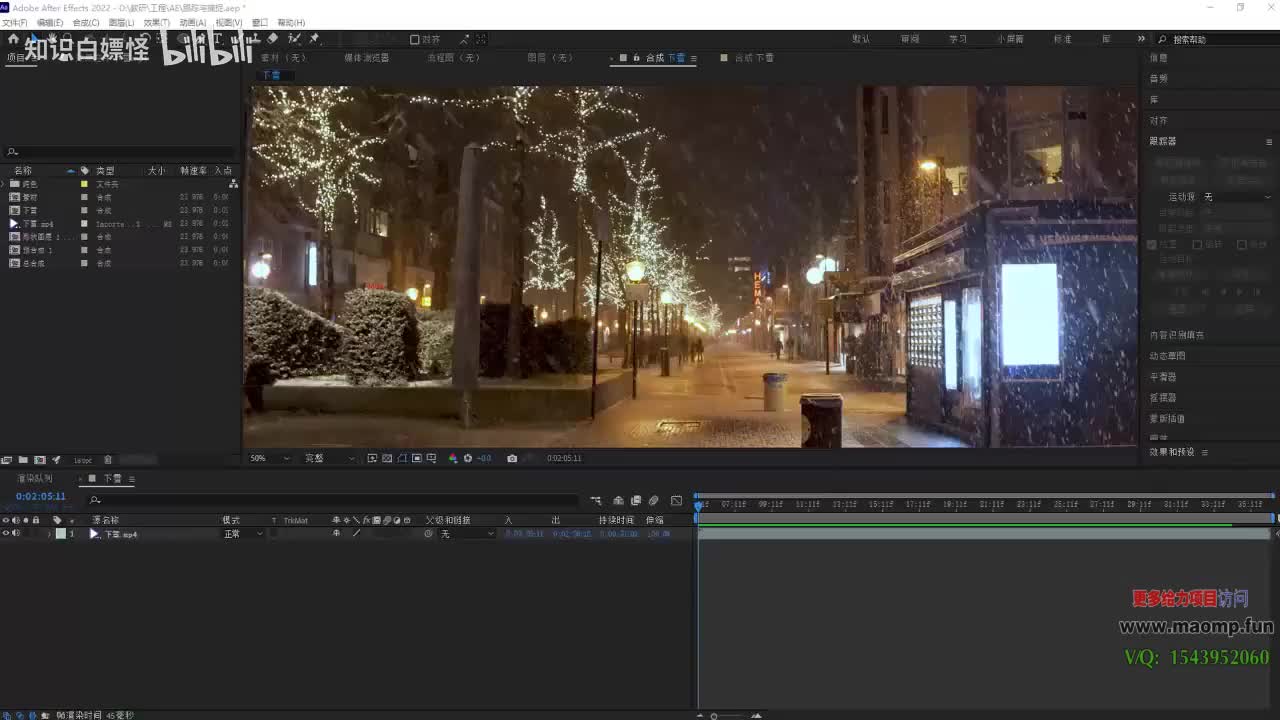Image resolution: width=1280 pixels, height=720 pixels.
Task: Take a snapshot with the camera icon
Action: click(x=512, y=458)
